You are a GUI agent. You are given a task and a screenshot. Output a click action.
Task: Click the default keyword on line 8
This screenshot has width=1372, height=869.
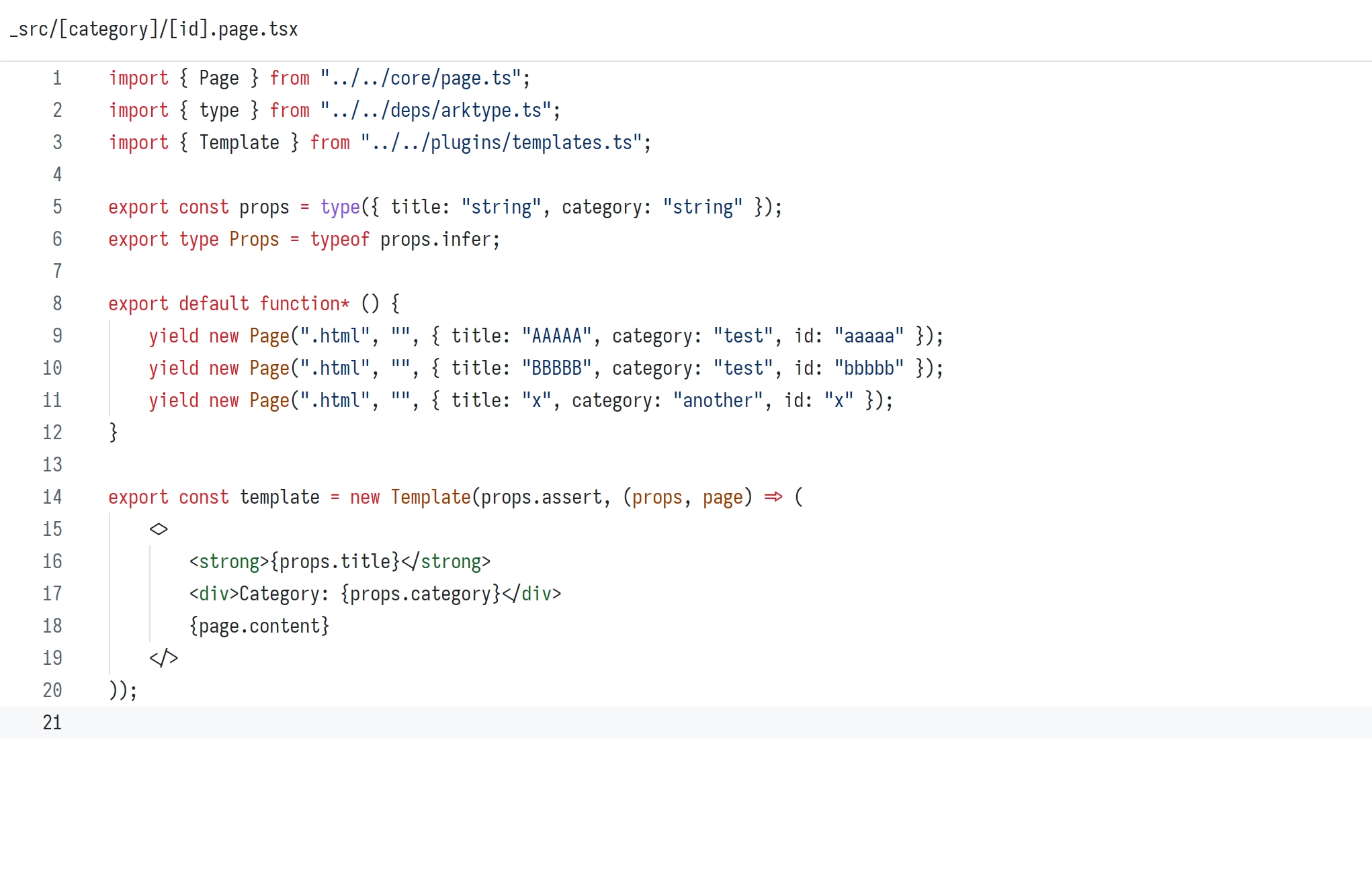click(214, 304)
